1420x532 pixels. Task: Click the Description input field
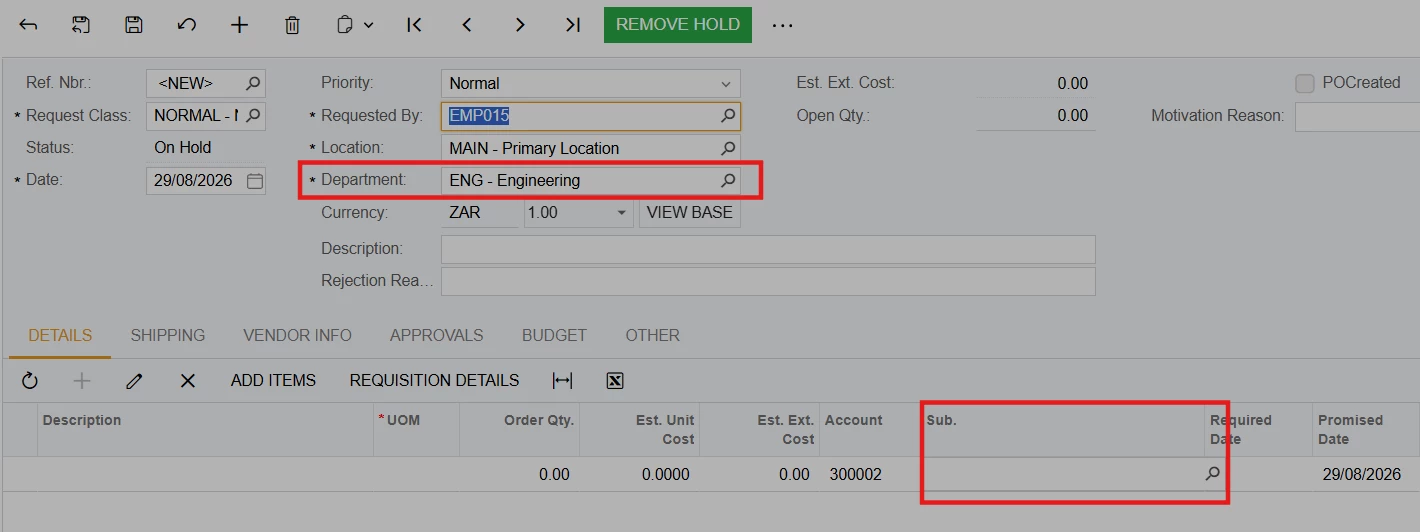[768, 249]
